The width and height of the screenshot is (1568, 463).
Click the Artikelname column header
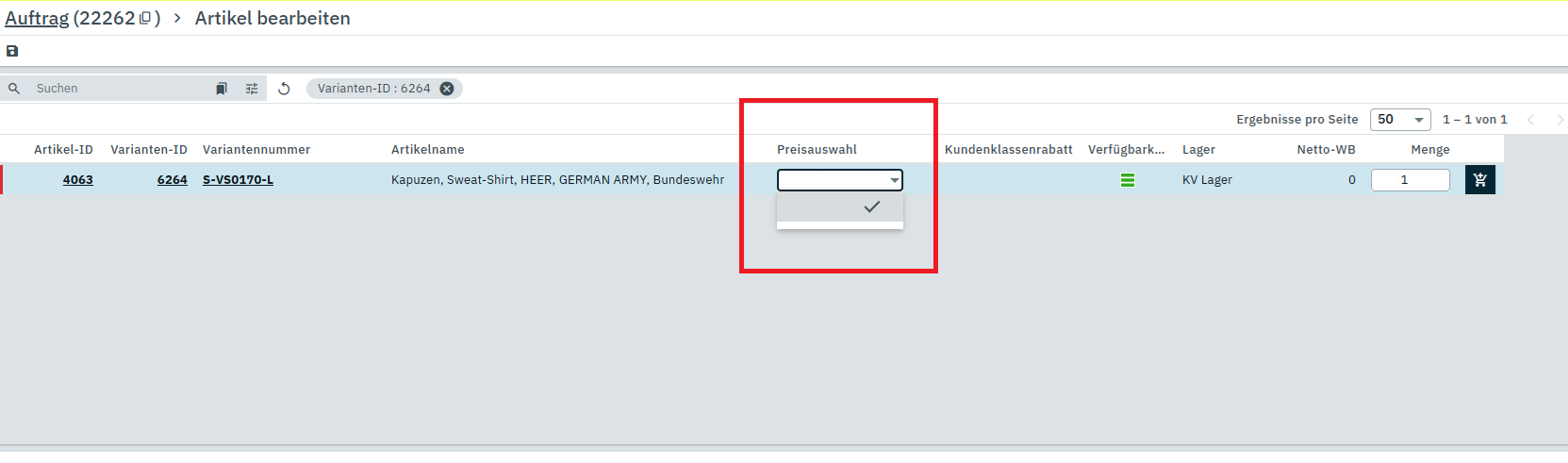pos(427,150)
